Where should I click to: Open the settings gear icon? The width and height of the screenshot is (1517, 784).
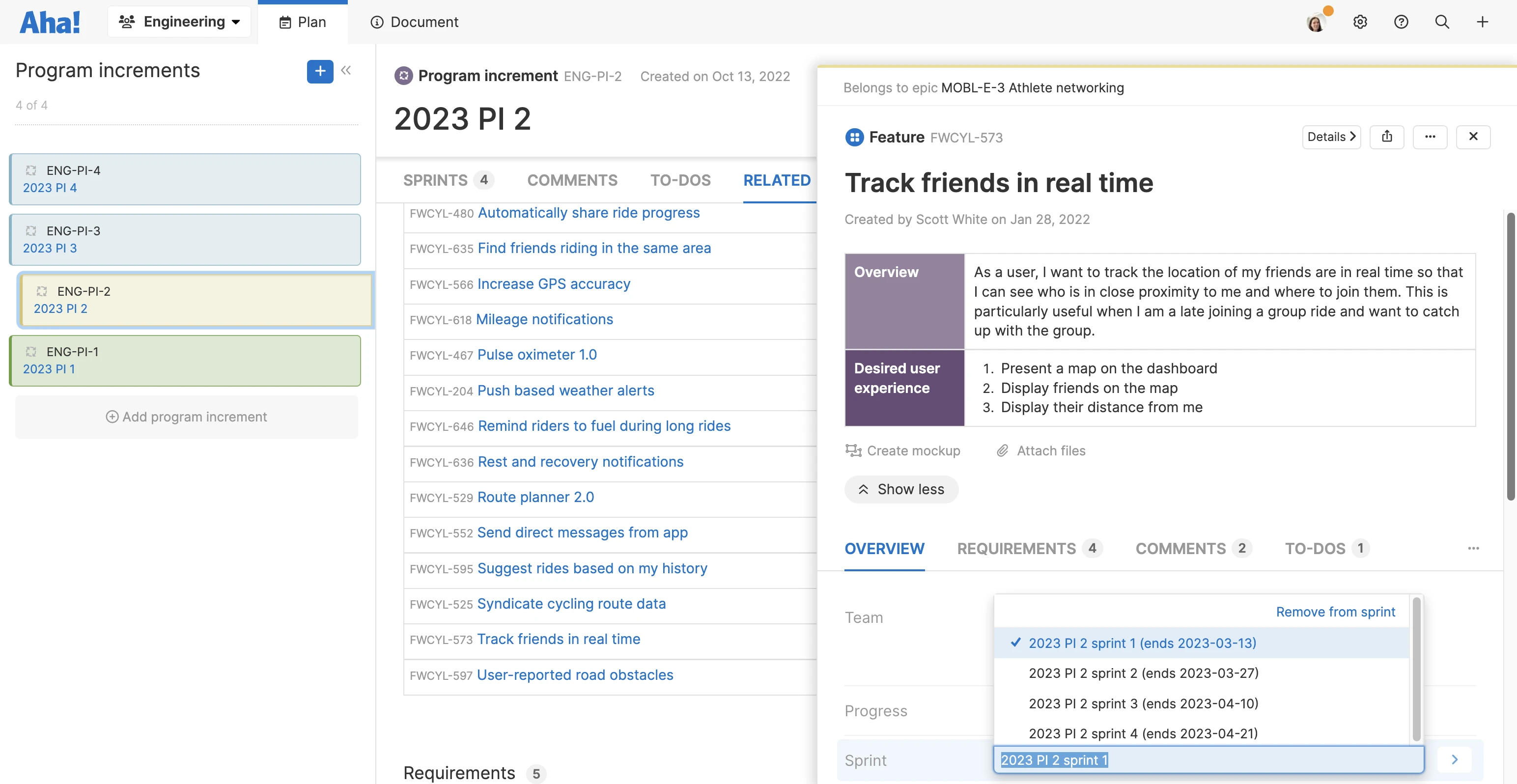tap(1360, 22)
